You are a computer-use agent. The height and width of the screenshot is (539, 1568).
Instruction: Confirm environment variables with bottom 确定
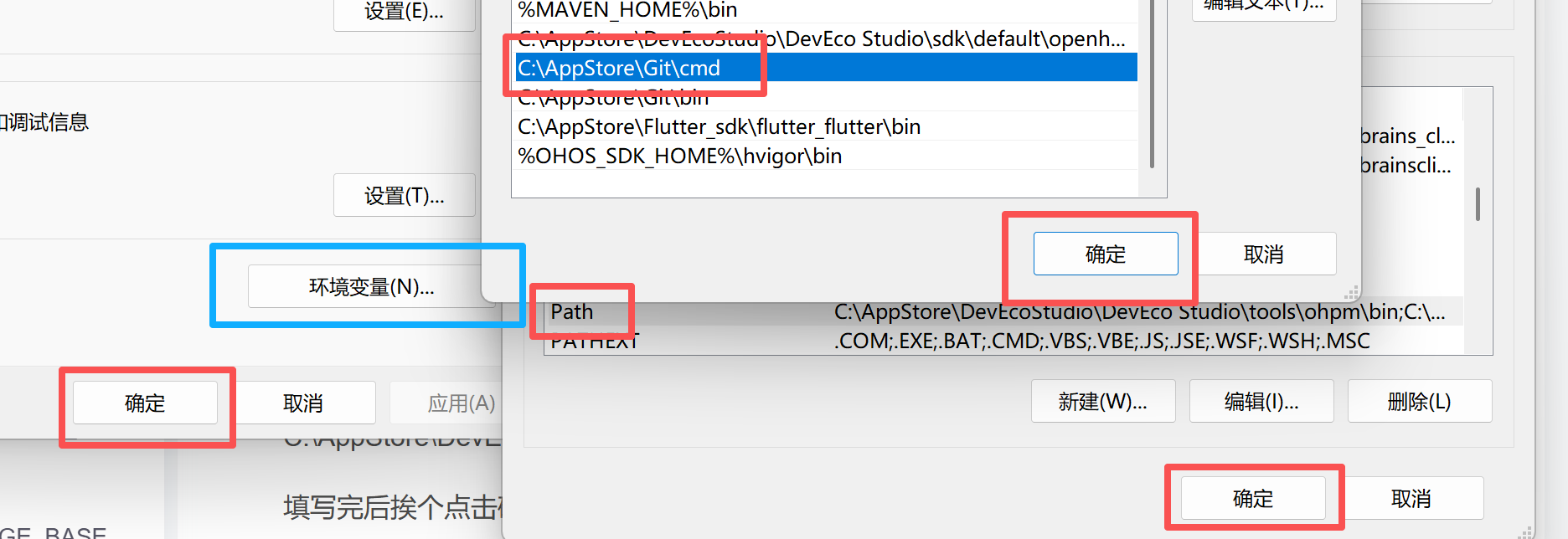pos(1253,498)
